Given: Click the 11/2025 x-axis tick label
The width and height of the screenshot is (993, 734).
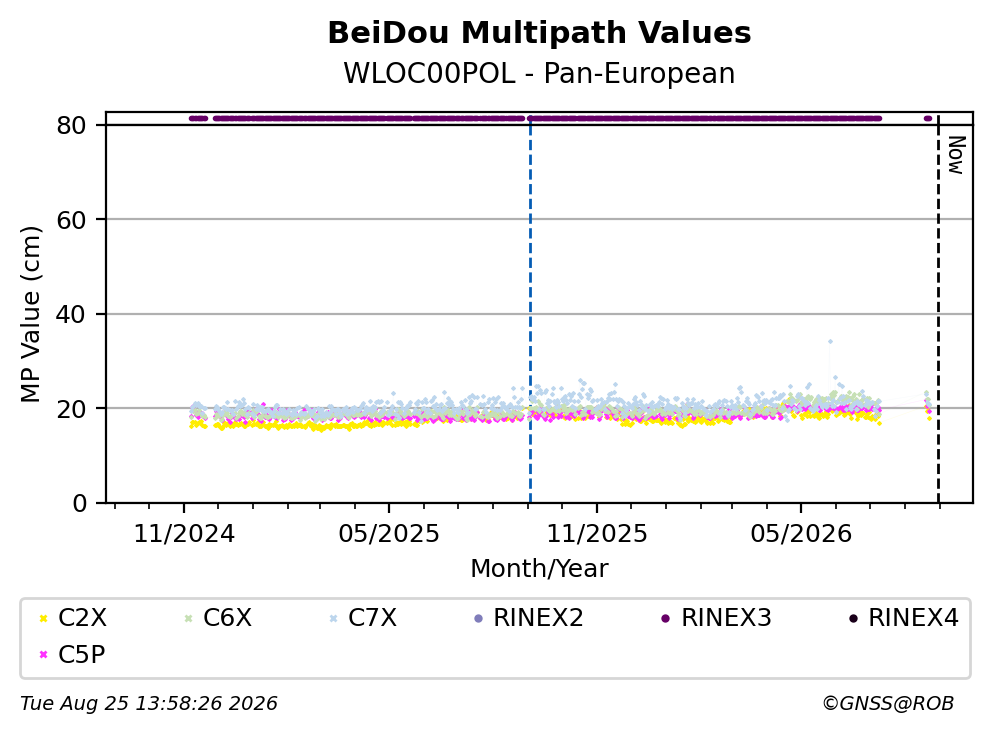Looking at the screenshot, I should pos(597,535).
